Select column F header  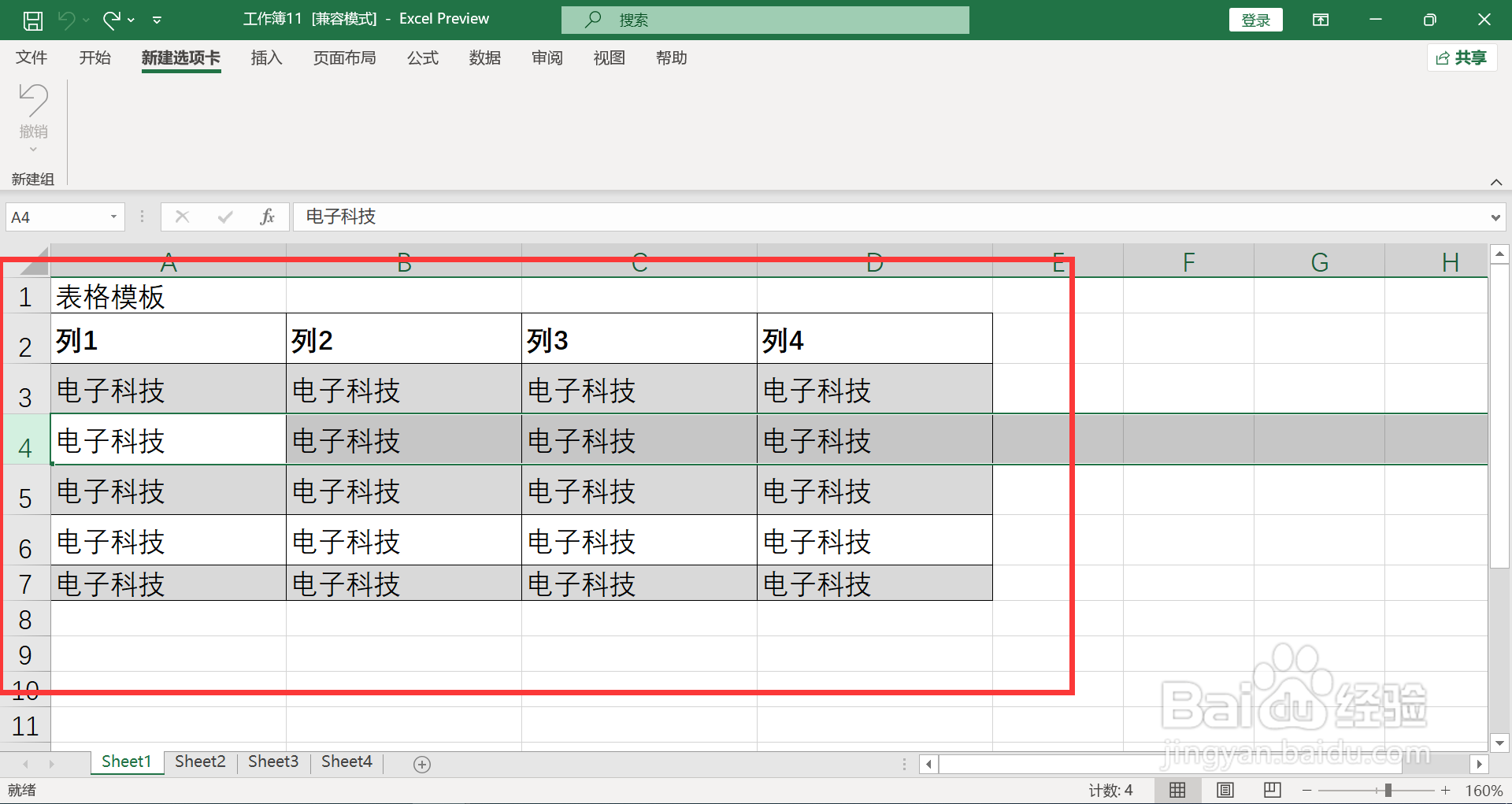[1188, 261]
